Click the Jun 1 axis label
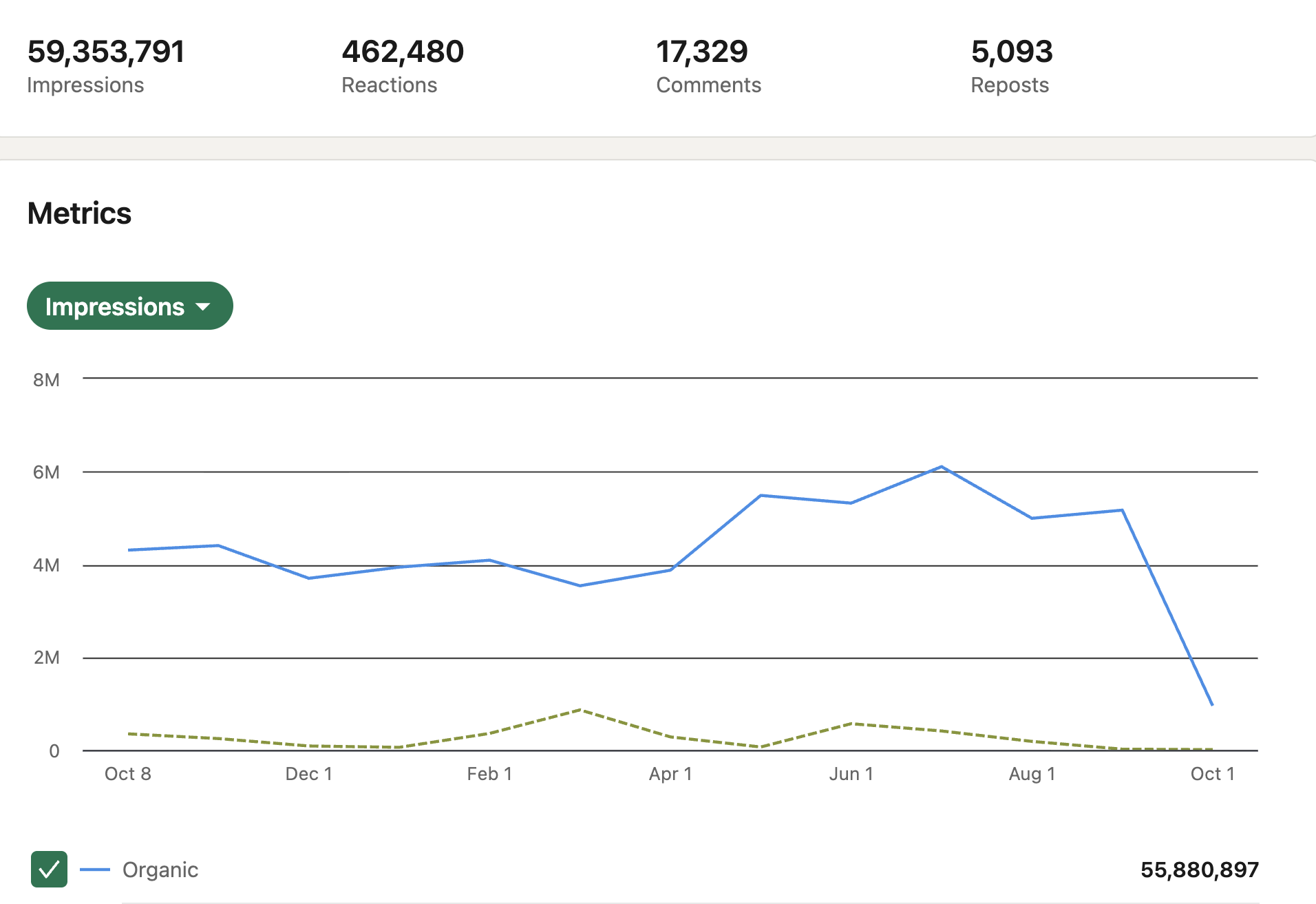Image resolution: width=1316 pixels, height=904 pixels. point(851,774)
